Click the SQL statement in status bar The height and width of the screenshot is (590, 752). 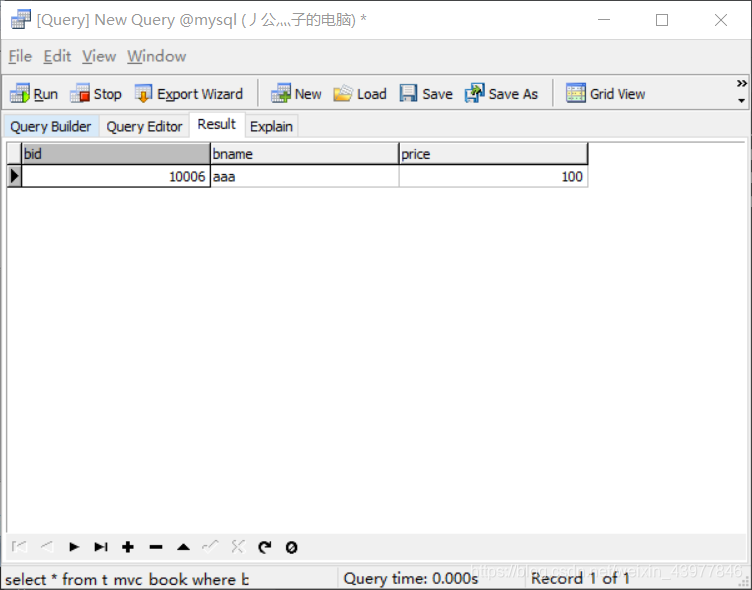coord(127,579)
